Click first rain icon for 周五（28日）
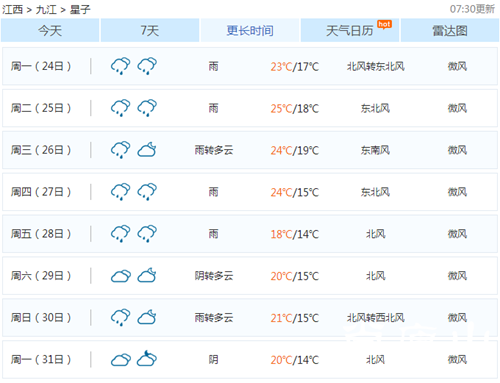The height and width of the screenshot is (383, 500). 120,233
